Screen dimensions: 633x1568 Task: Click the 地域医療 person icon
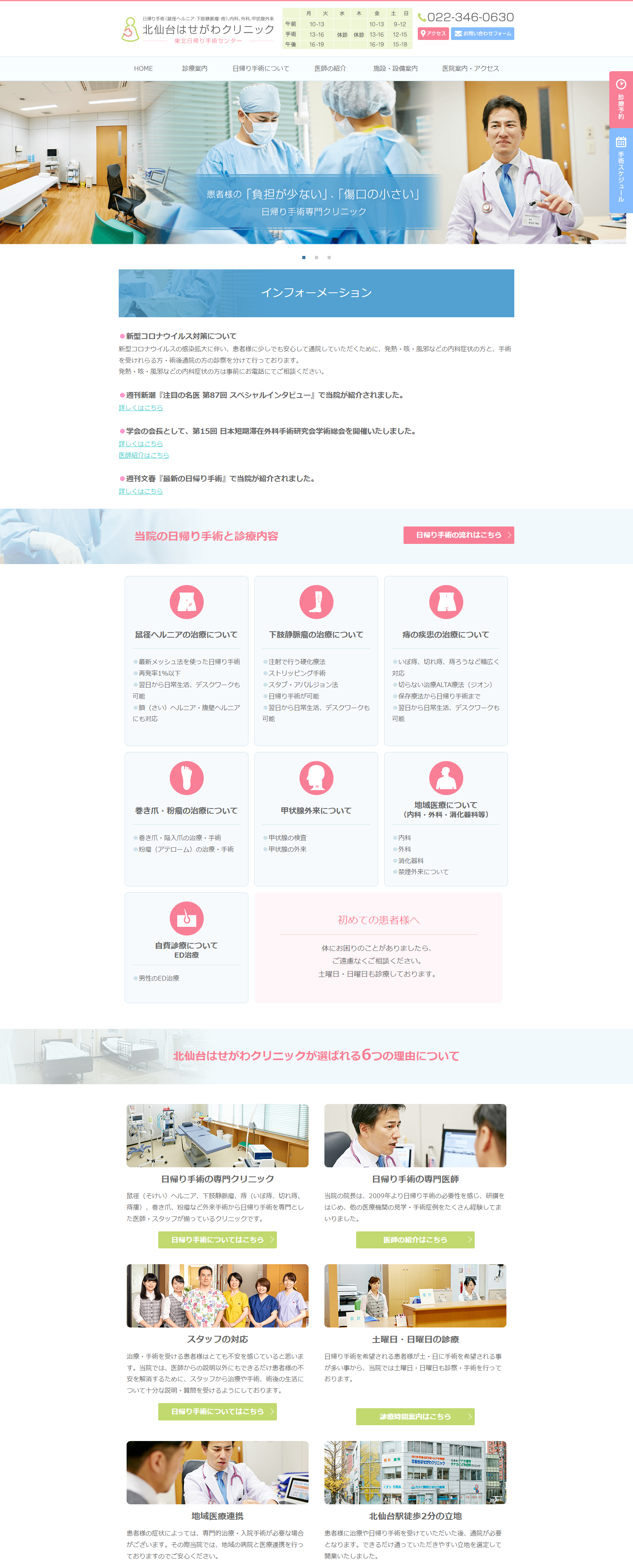point(446,778)
